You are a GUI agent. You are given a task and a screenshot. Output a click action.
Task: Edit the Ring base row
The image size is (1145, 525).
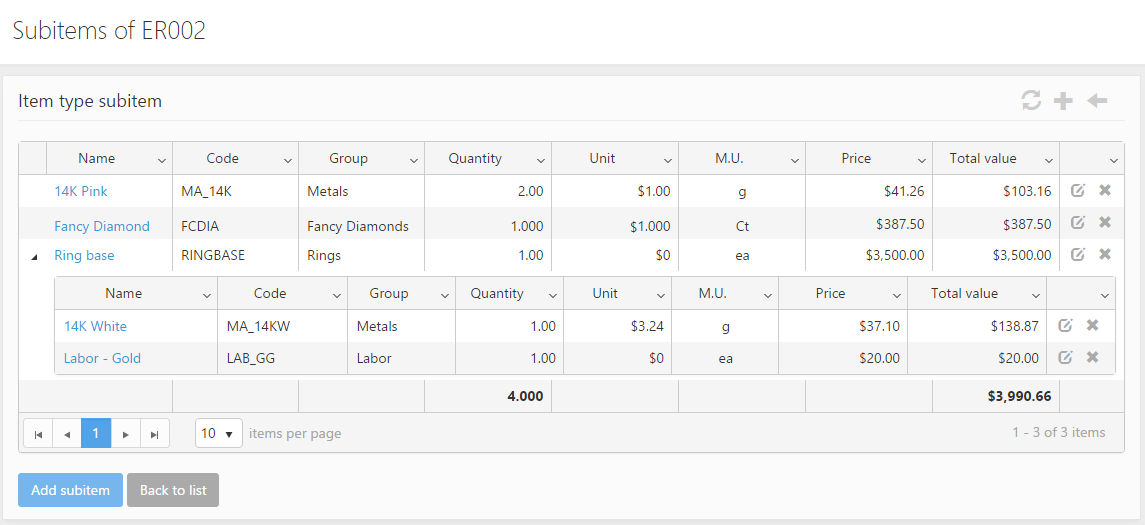[x=1077, y=255]
